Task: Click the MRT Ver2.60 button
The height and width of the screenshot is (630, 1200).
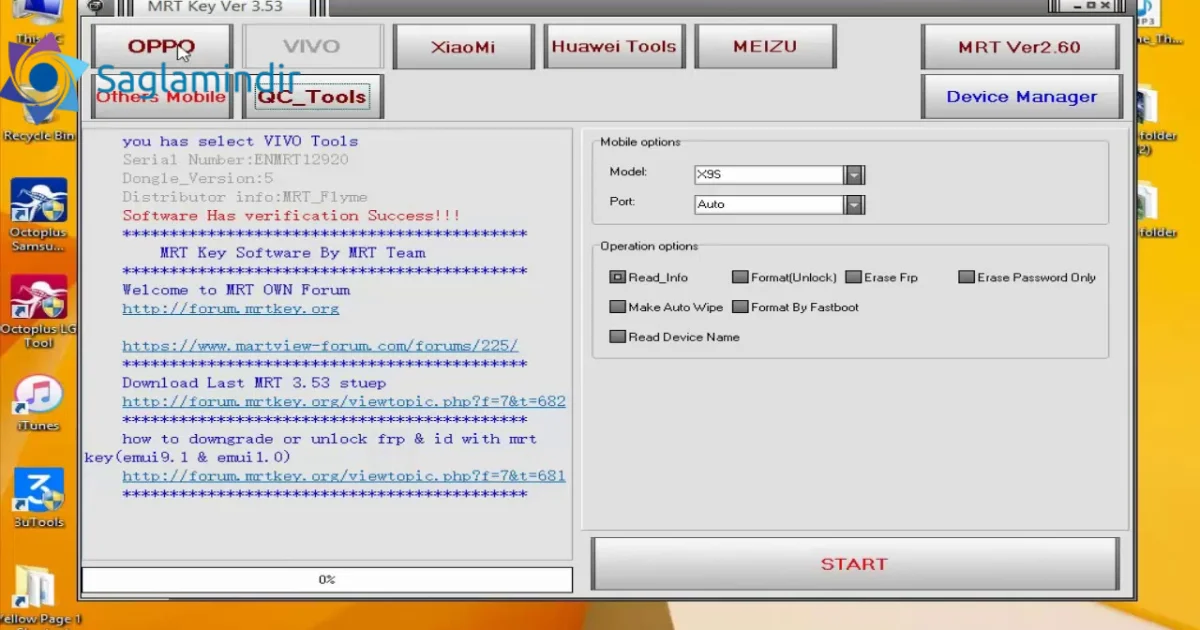Action: (1020, 47)
